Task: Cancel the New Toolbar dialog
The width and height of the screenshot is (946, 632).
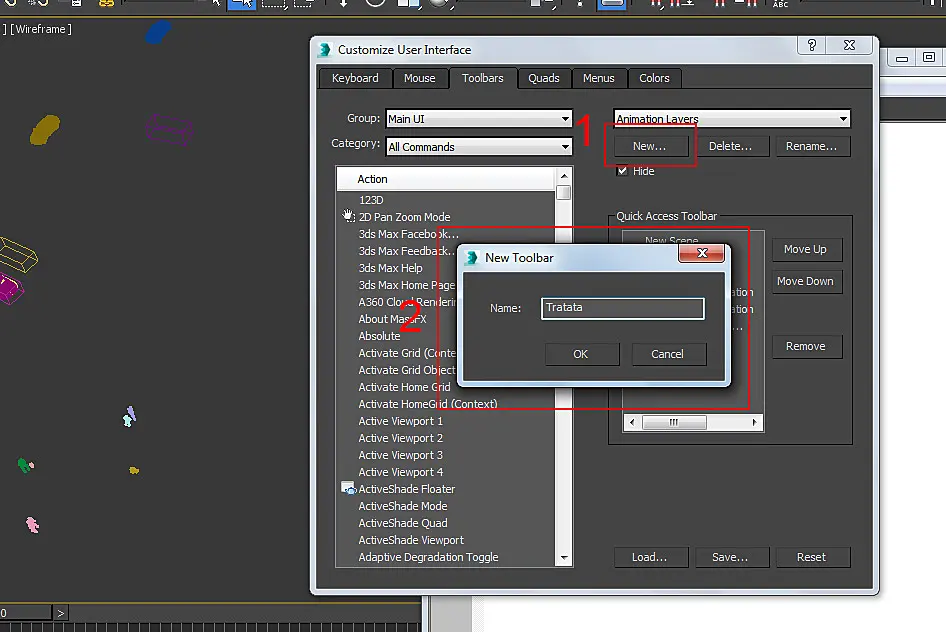Action: tap(668, 354)
